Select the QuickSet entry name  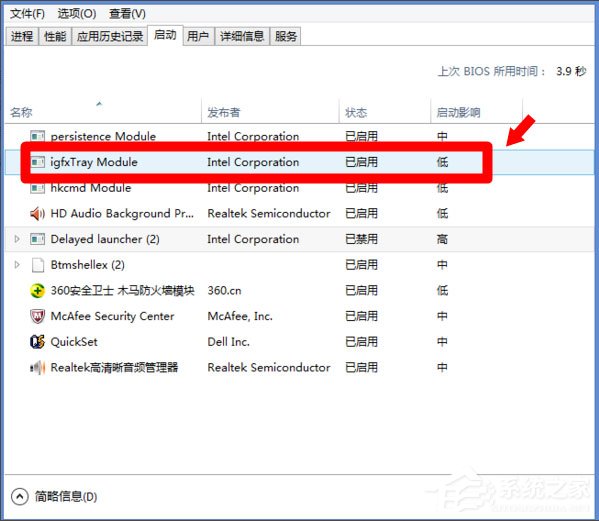[74, 342]
